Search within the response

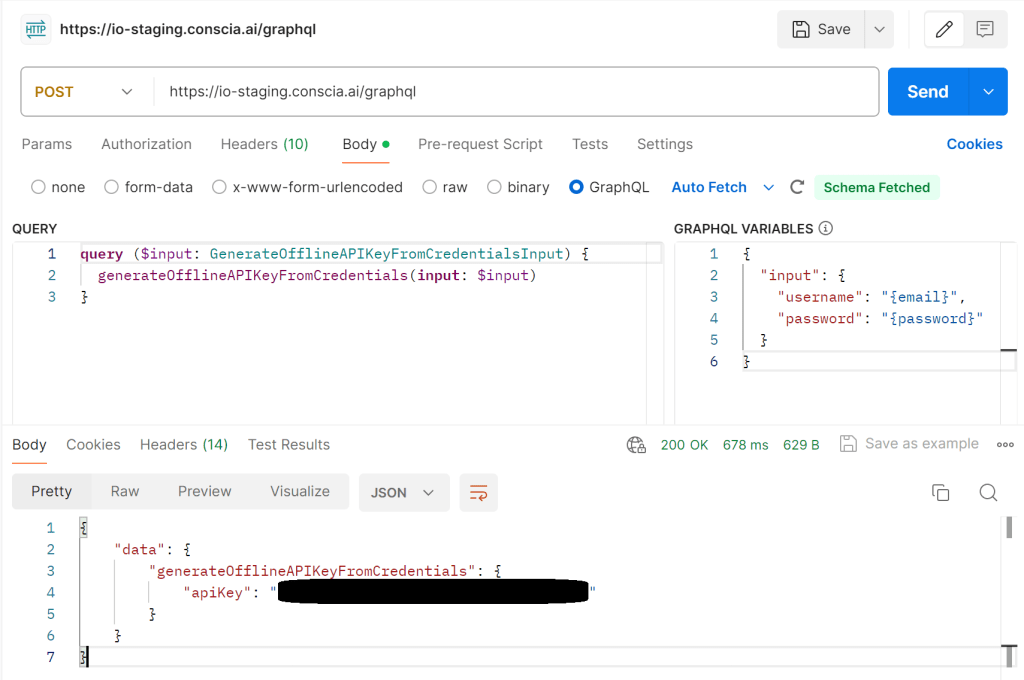(988, 492)
